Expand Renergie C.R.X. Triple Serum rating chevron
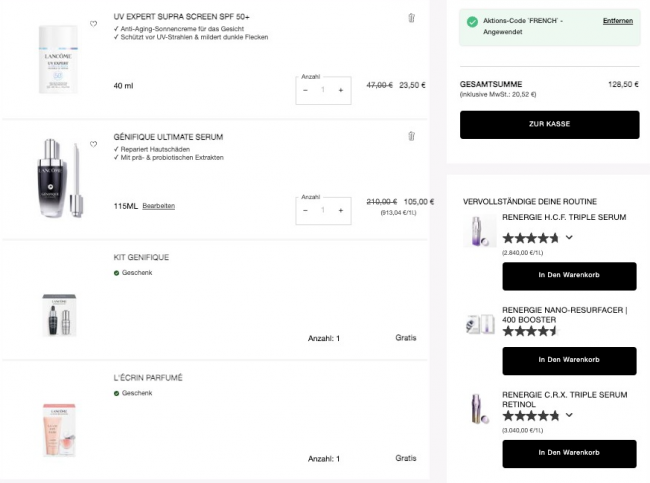 [569, 414]
